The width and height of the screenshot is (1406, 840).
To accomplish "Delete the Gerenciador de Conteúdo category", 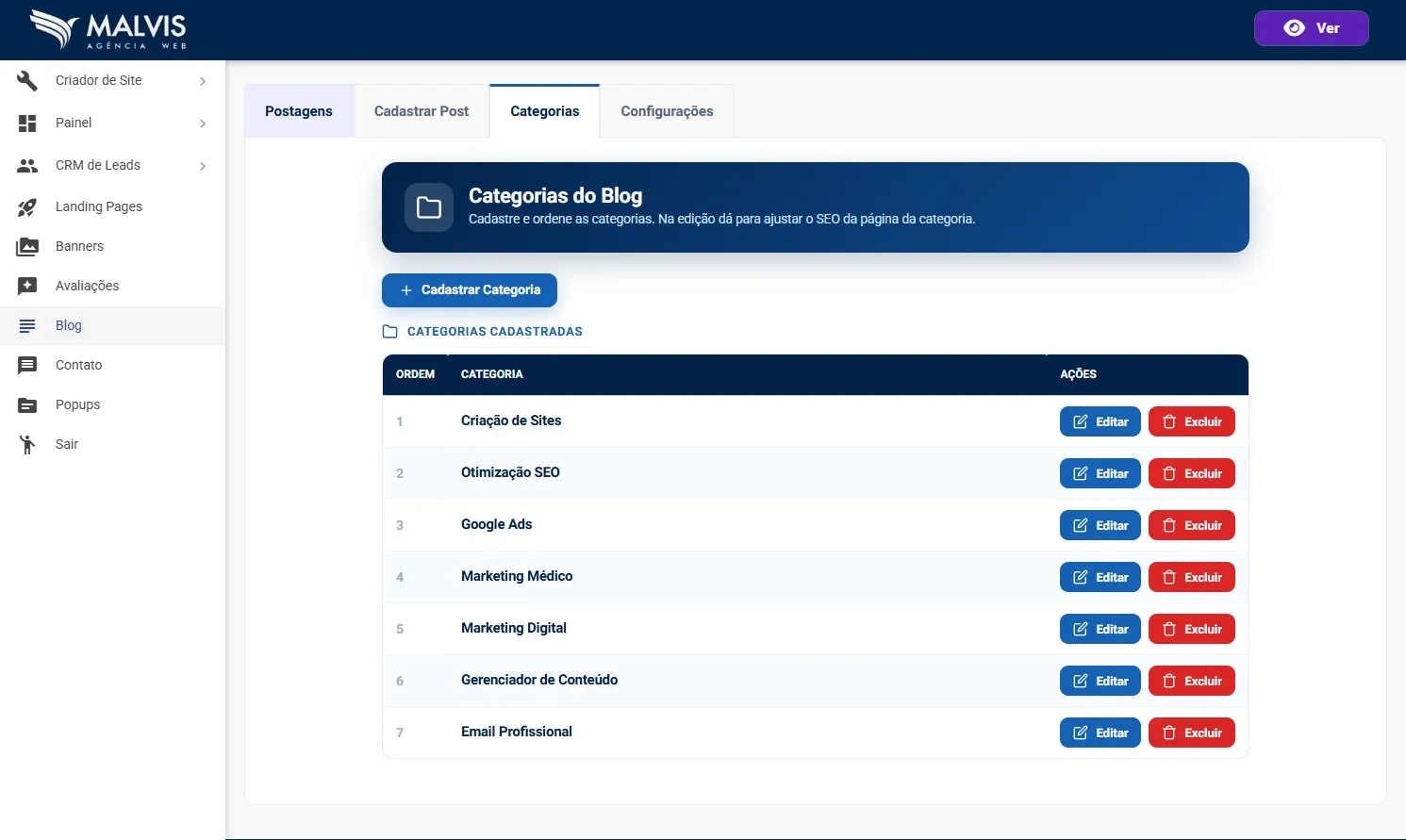I will pyautogui.click(x=1192, y=681).
